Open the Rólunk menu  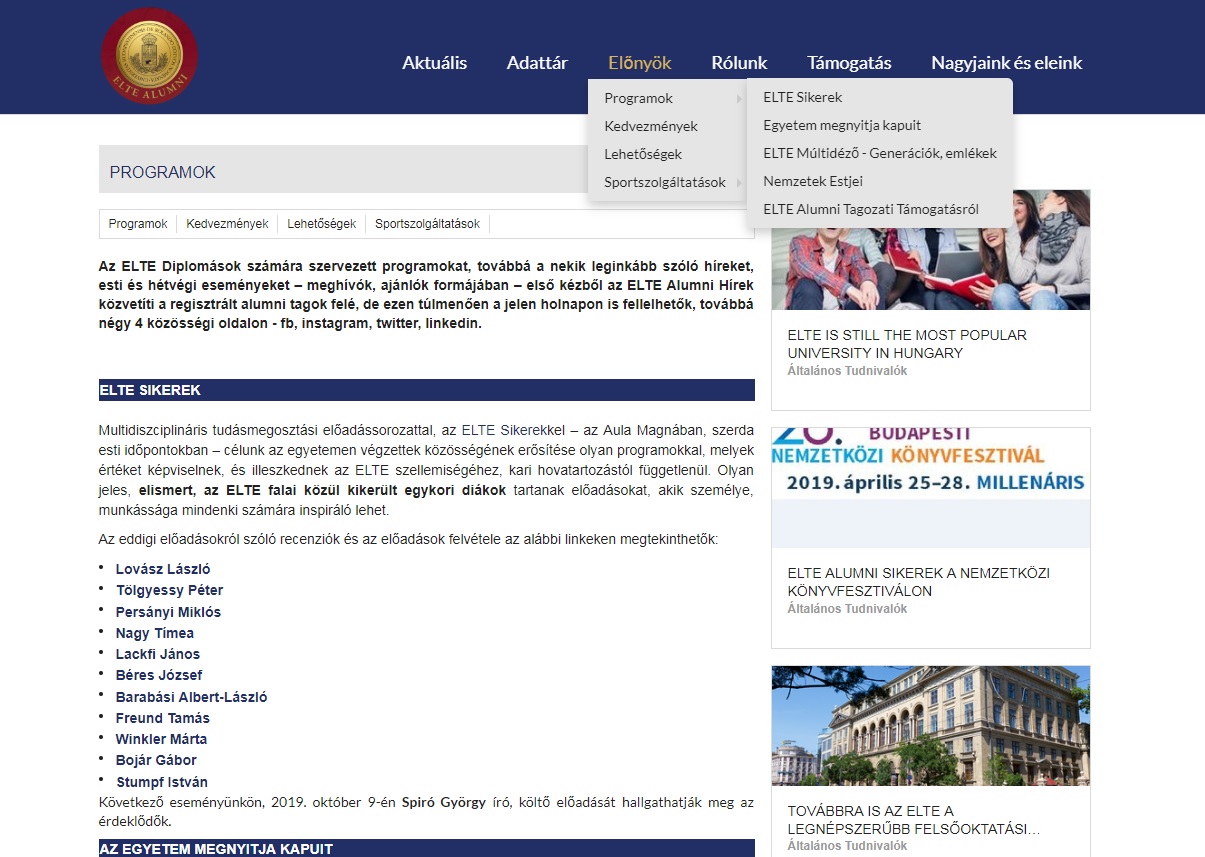tap(739, 63)
